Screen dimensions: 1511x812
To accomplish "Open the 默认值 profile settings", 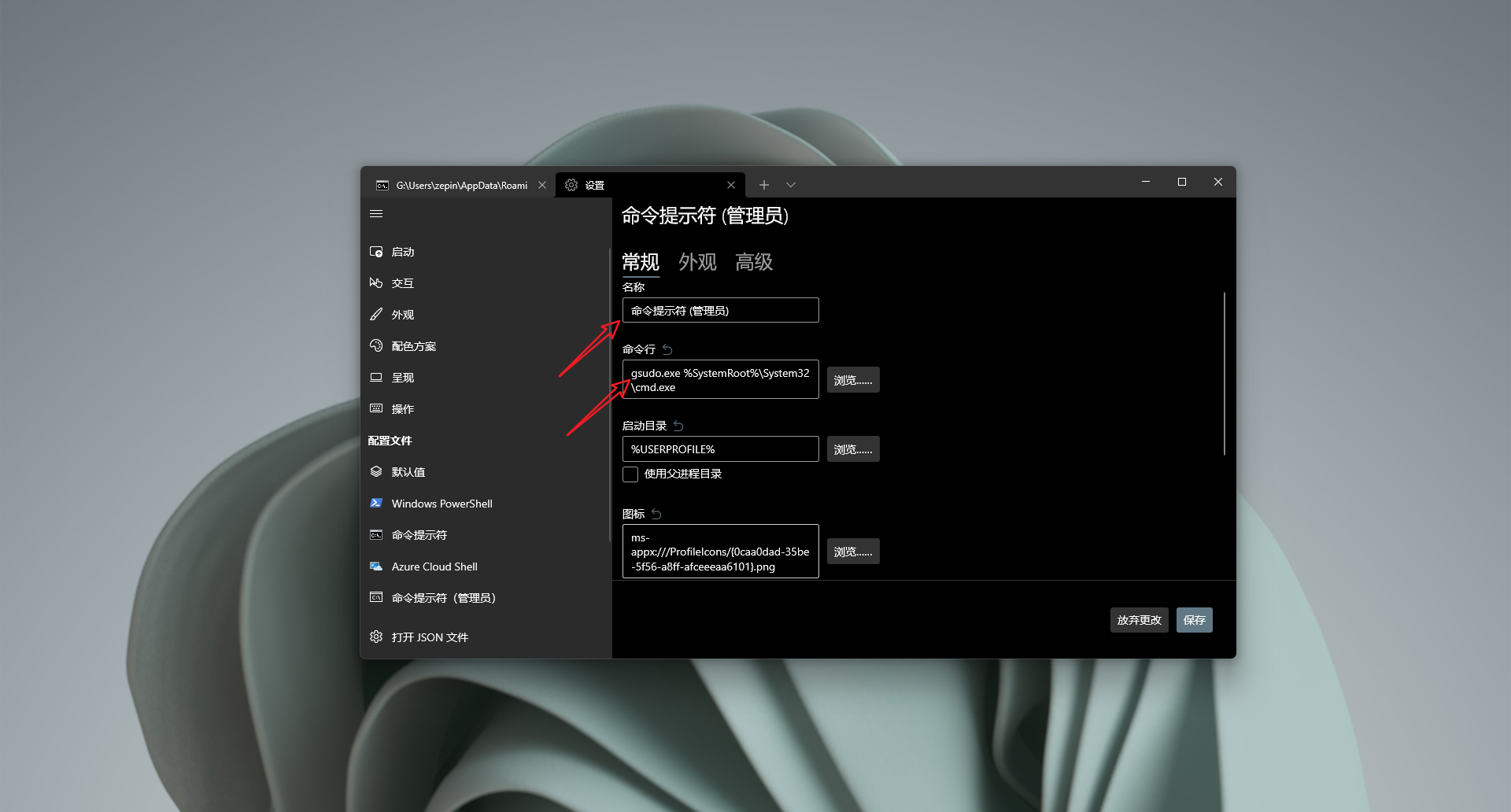I will [409, 471].
